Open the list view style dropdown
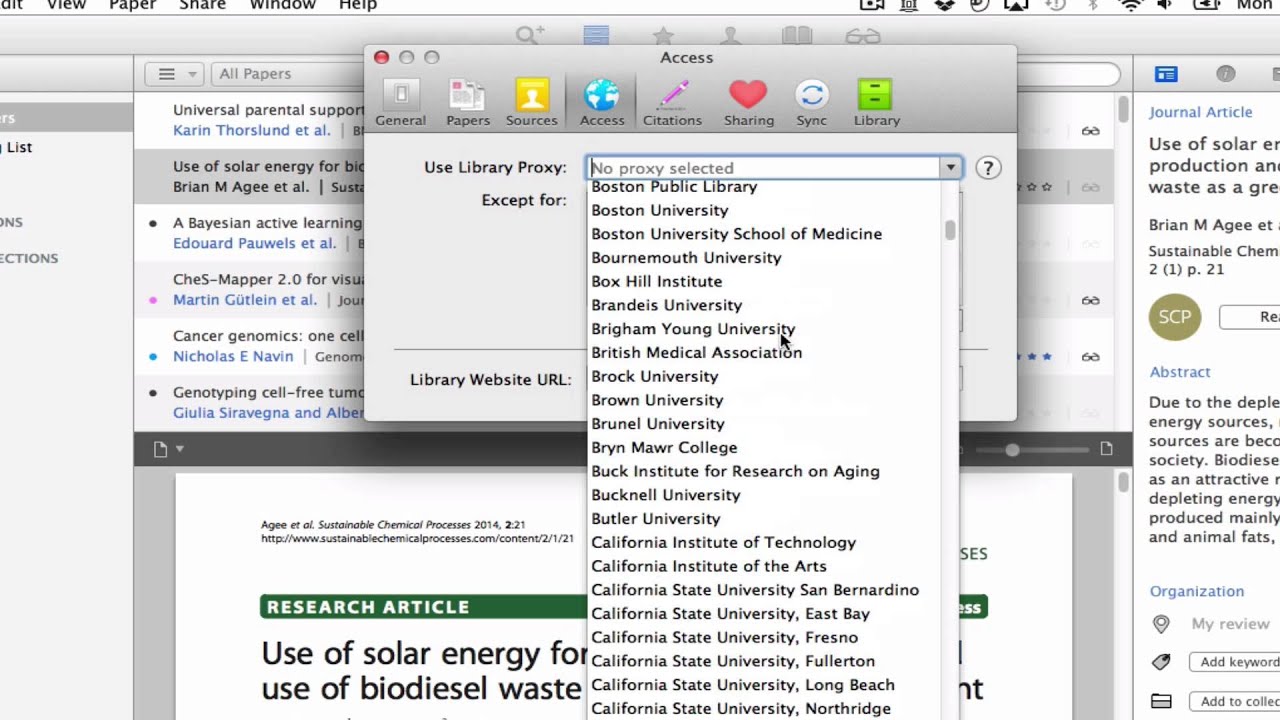 tap(175, 74)
